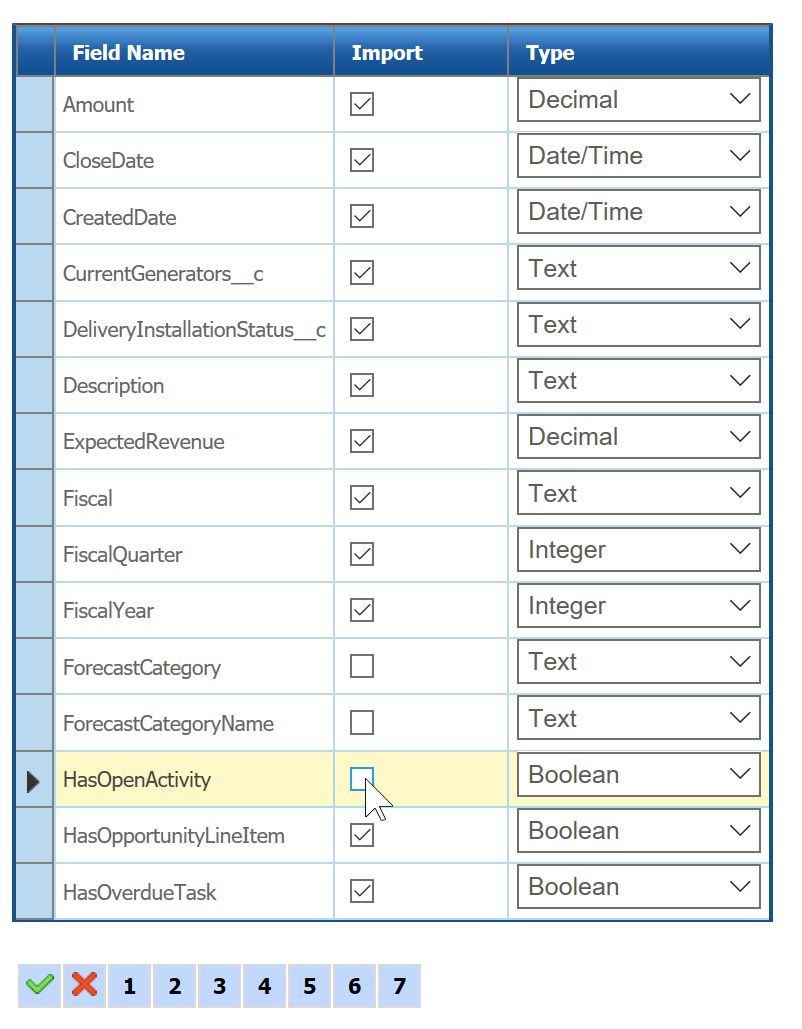Click the red X cancel icon
Viewport: 802px width, 1029px height.
(x=85, y=985)
